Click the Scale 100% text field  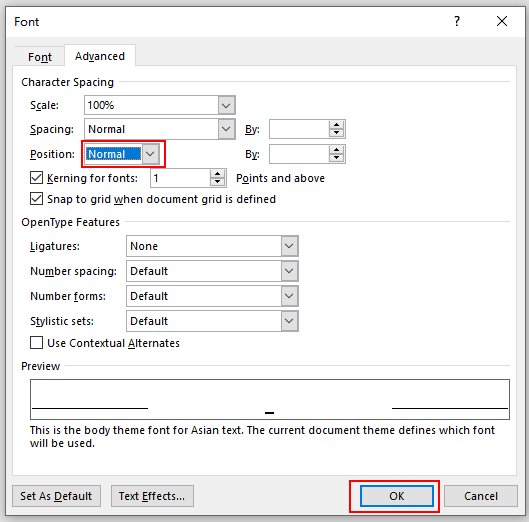tap(151, 105)
